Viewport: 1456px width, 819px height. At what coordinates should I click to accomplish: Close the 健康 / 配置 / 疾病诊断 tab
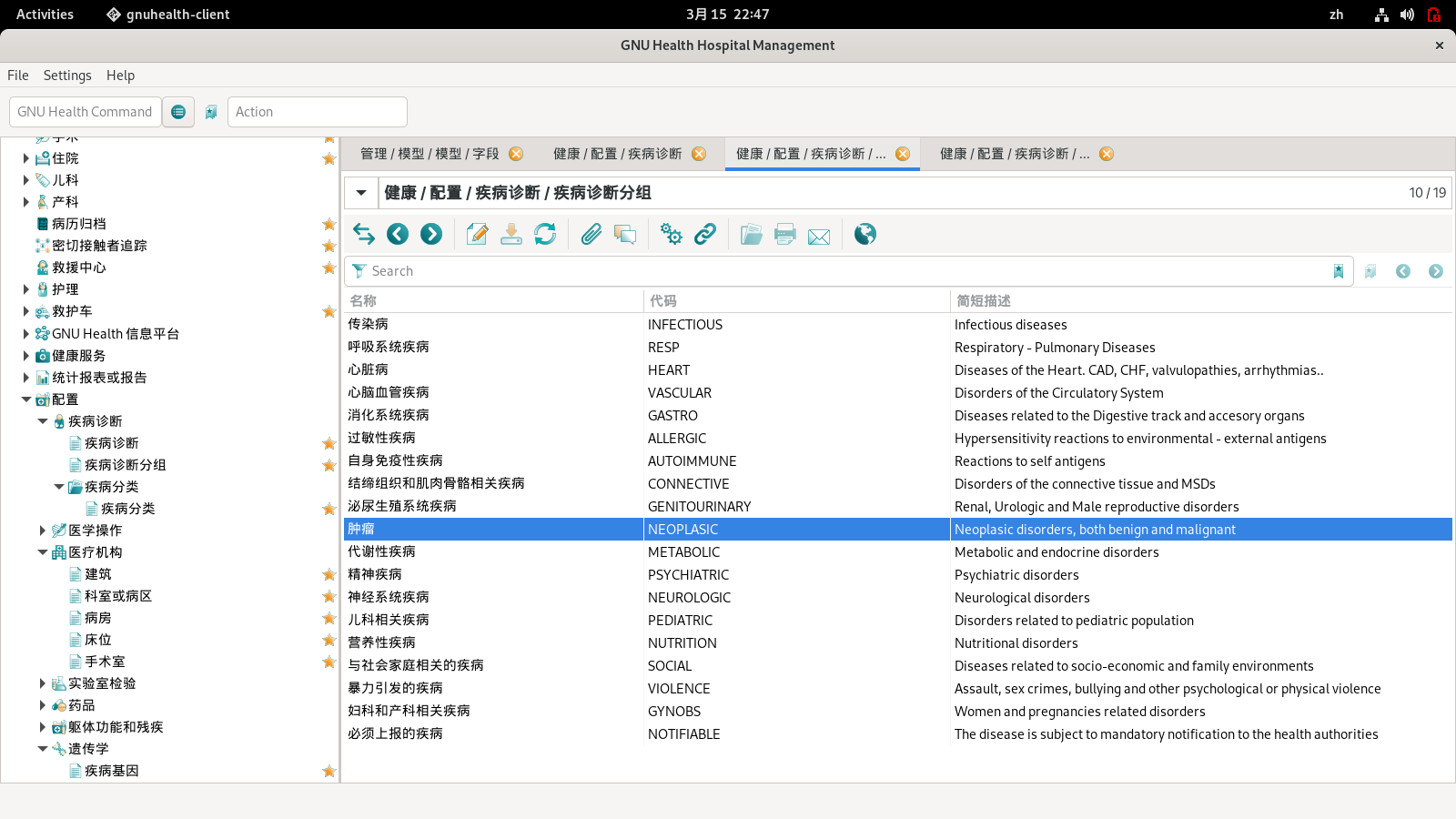tap(699, 154)
